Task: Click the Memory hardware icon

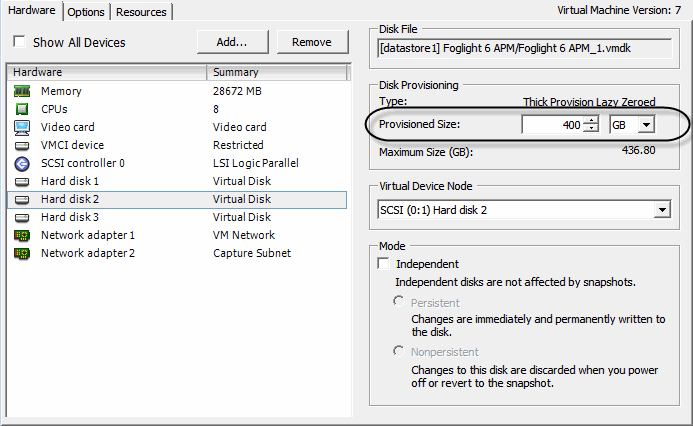Action: click(22, 91)
